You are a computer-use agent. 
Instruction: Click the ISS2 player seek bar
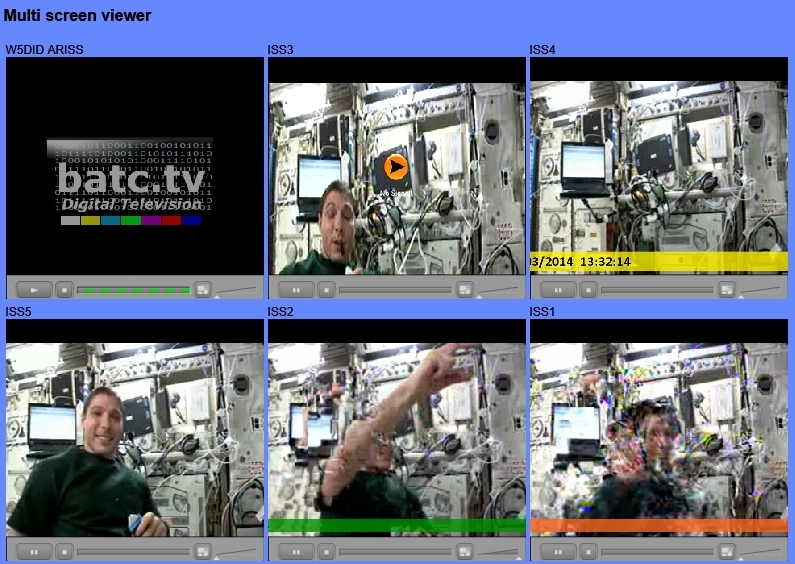click(x=395, y=551)
